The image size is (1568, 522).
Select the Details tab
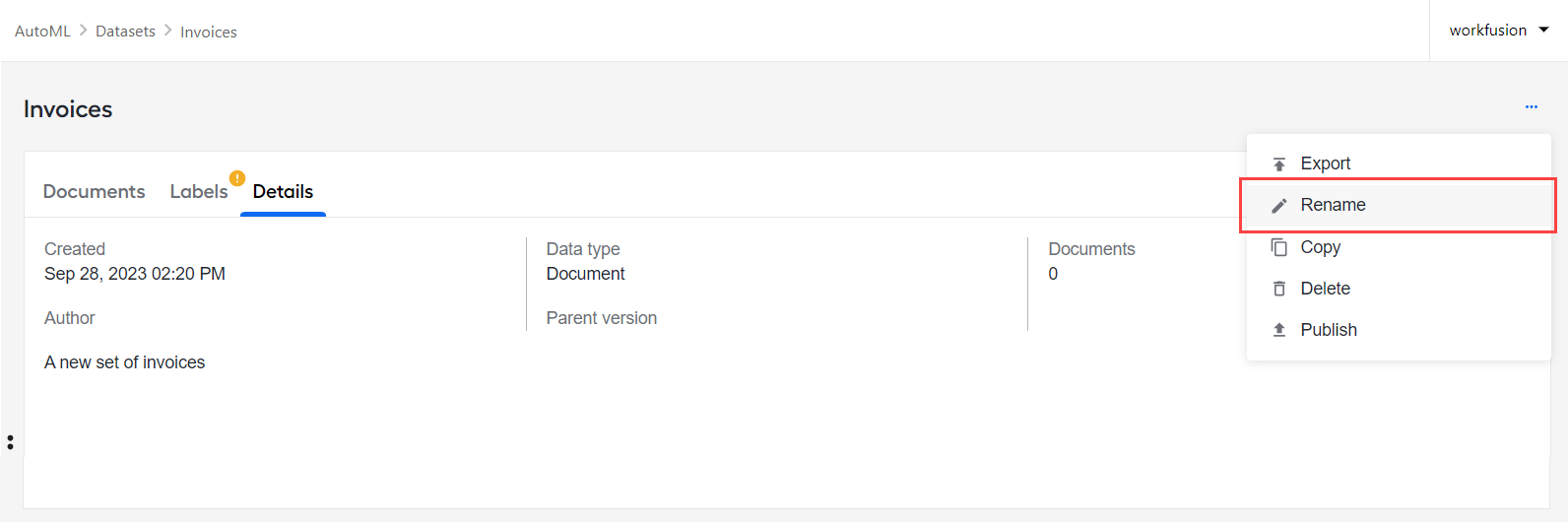click(x=283, y=191)
